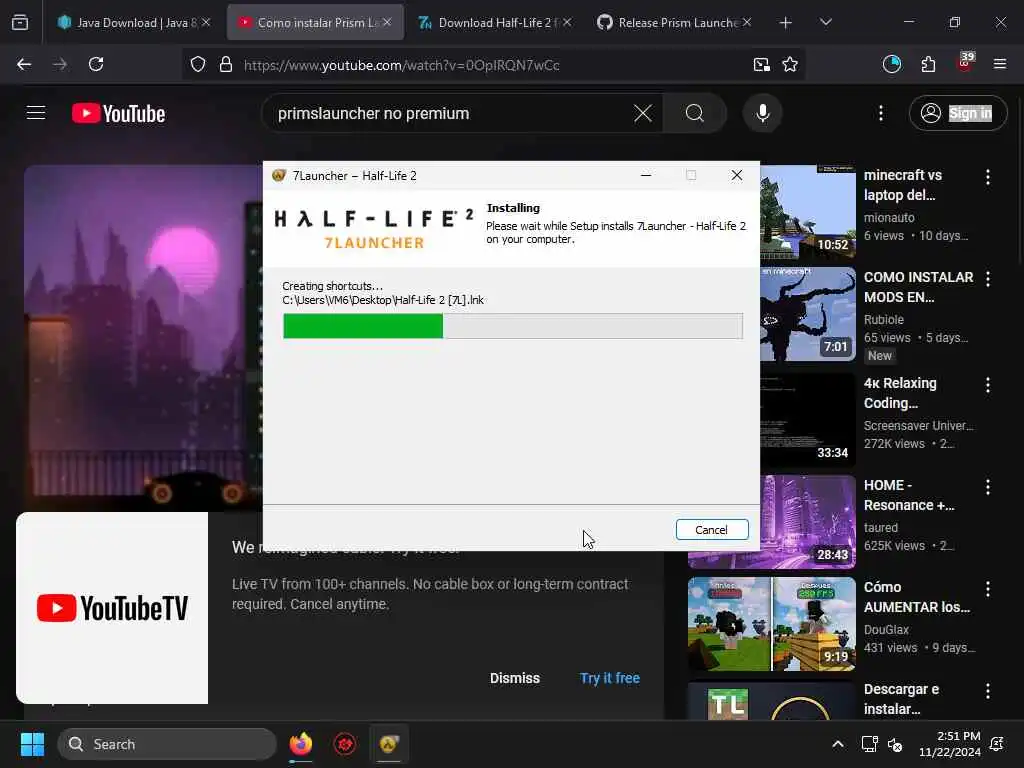This screenshot has height=768, width=1024.
Task: Open the clock showing 2:51 PM
Action: point(949,744)
